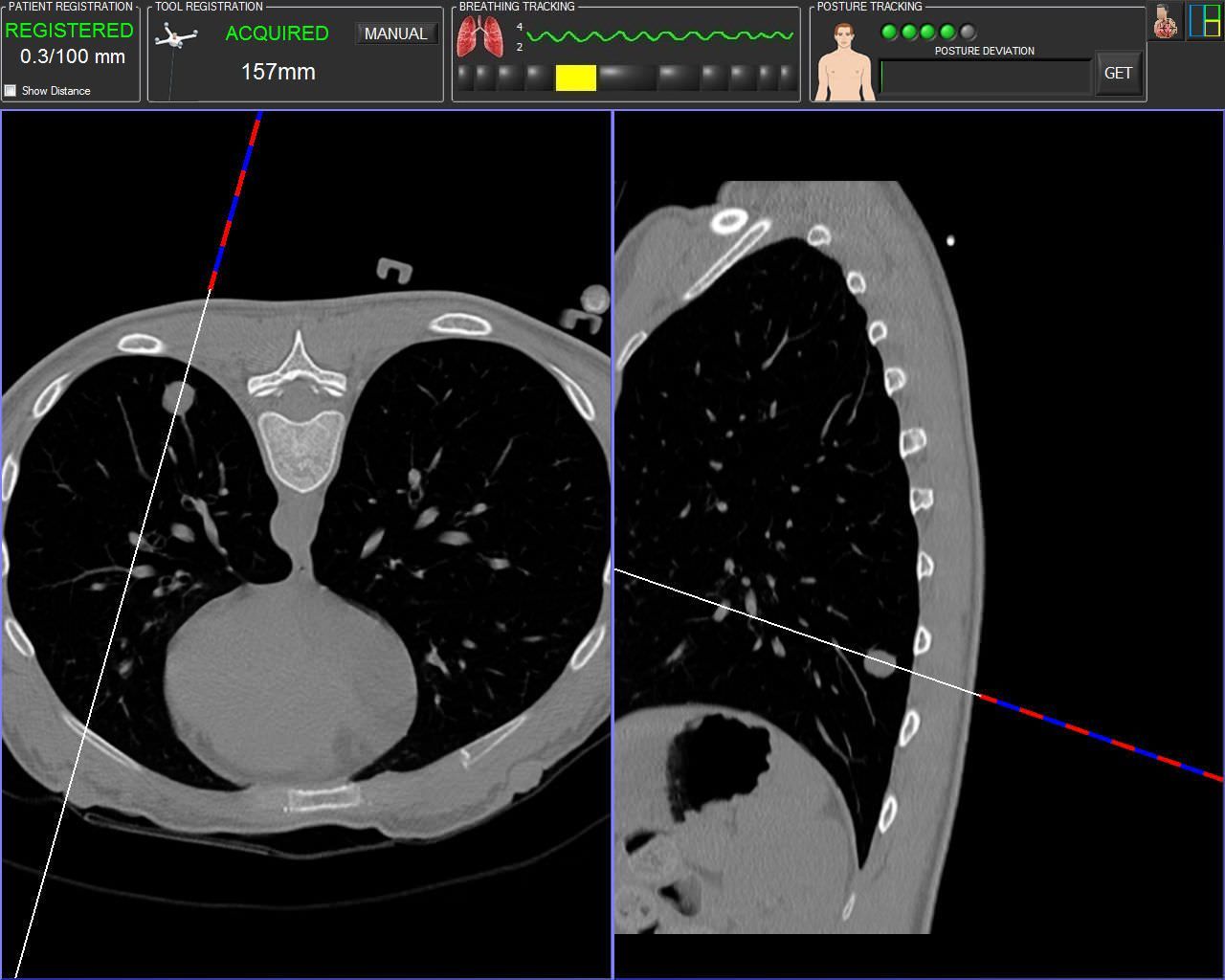This screenshot has width=1225, height=980.
Task: Click the REGISTERED status text
Action: click(69, 31)
